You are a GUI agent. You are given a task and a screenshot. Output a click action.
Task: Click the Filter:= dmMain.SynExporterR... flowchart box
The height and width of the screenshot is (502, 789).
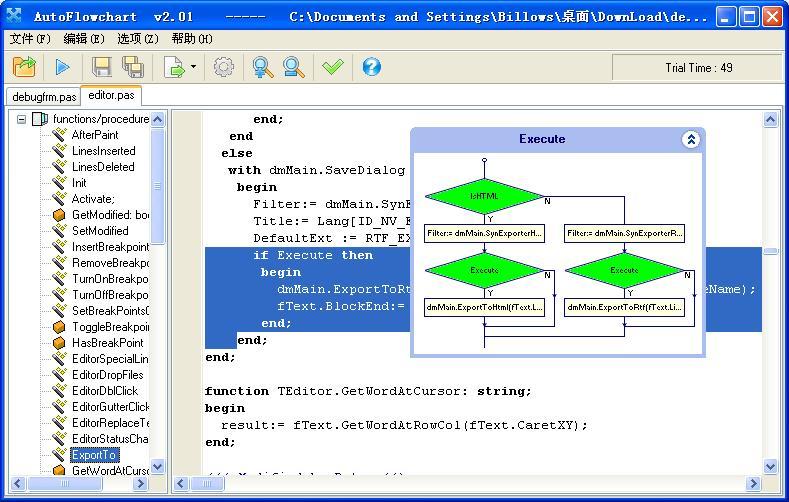click(624, 233)
